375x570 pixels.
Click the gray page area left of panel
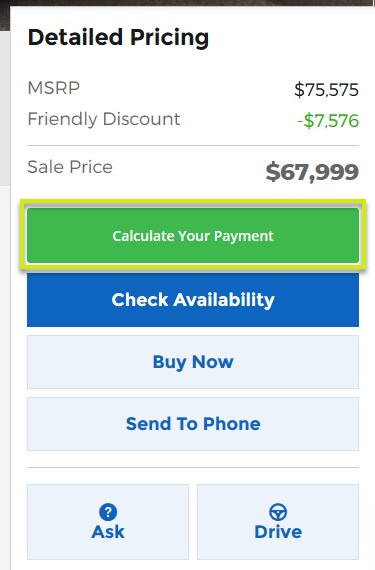(x=5, y=109)
